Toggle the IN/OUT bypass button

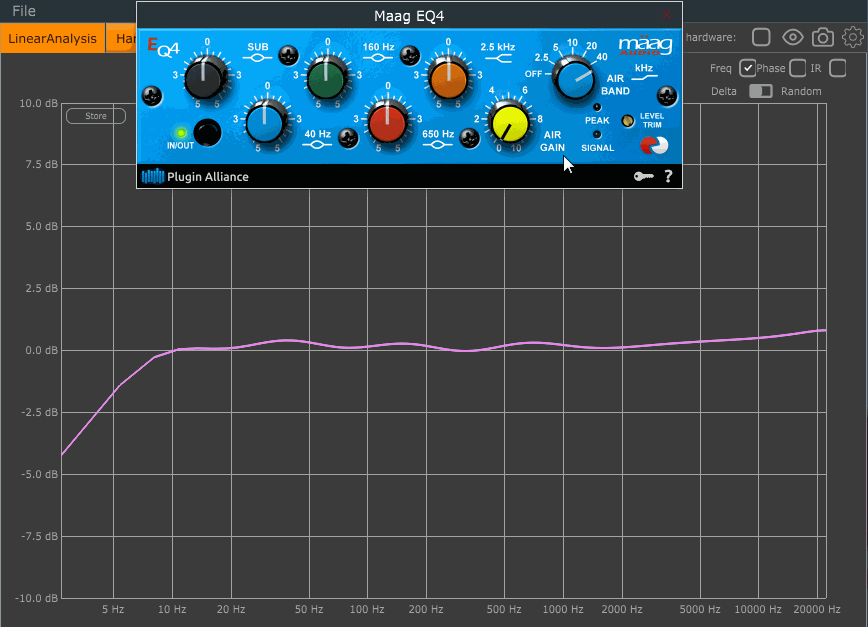[x=207, y=133]
